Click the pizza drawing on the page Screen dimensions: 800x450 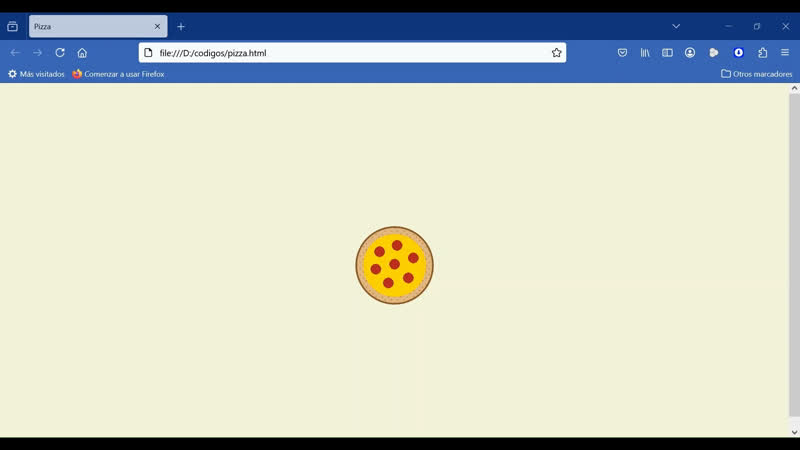[x=394, y=265]
